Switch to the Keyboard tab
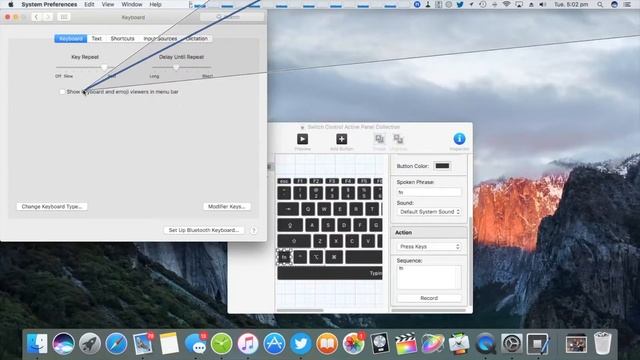Viewport: 640px width, 360px height. coord(71,38)
